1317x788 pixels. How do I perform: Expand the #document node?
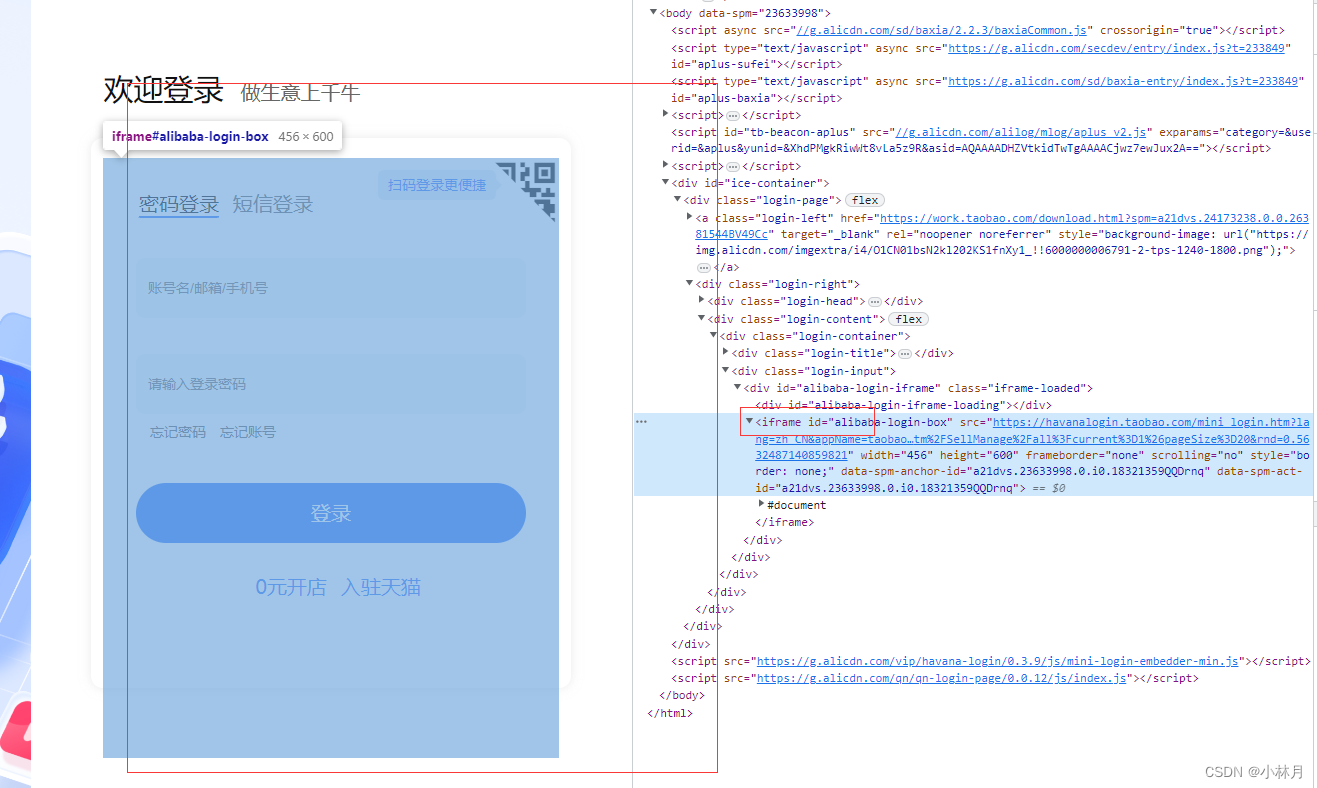pyautogui.click(x=761, y=505)
